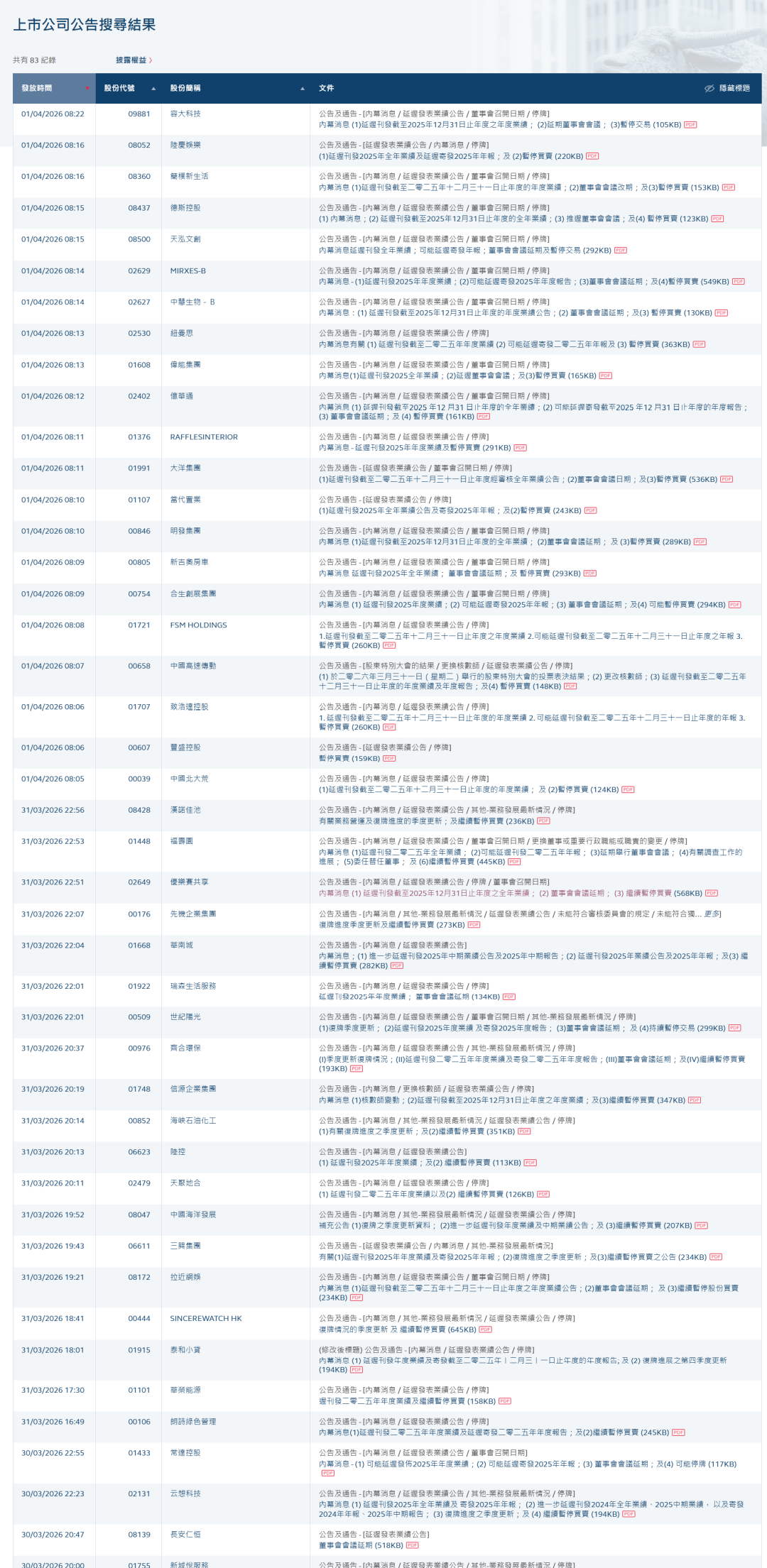Open PDF icon in 陸慶娛樂 row
767x1568 pixels.
pyautogui.click(x=592, y=156)
